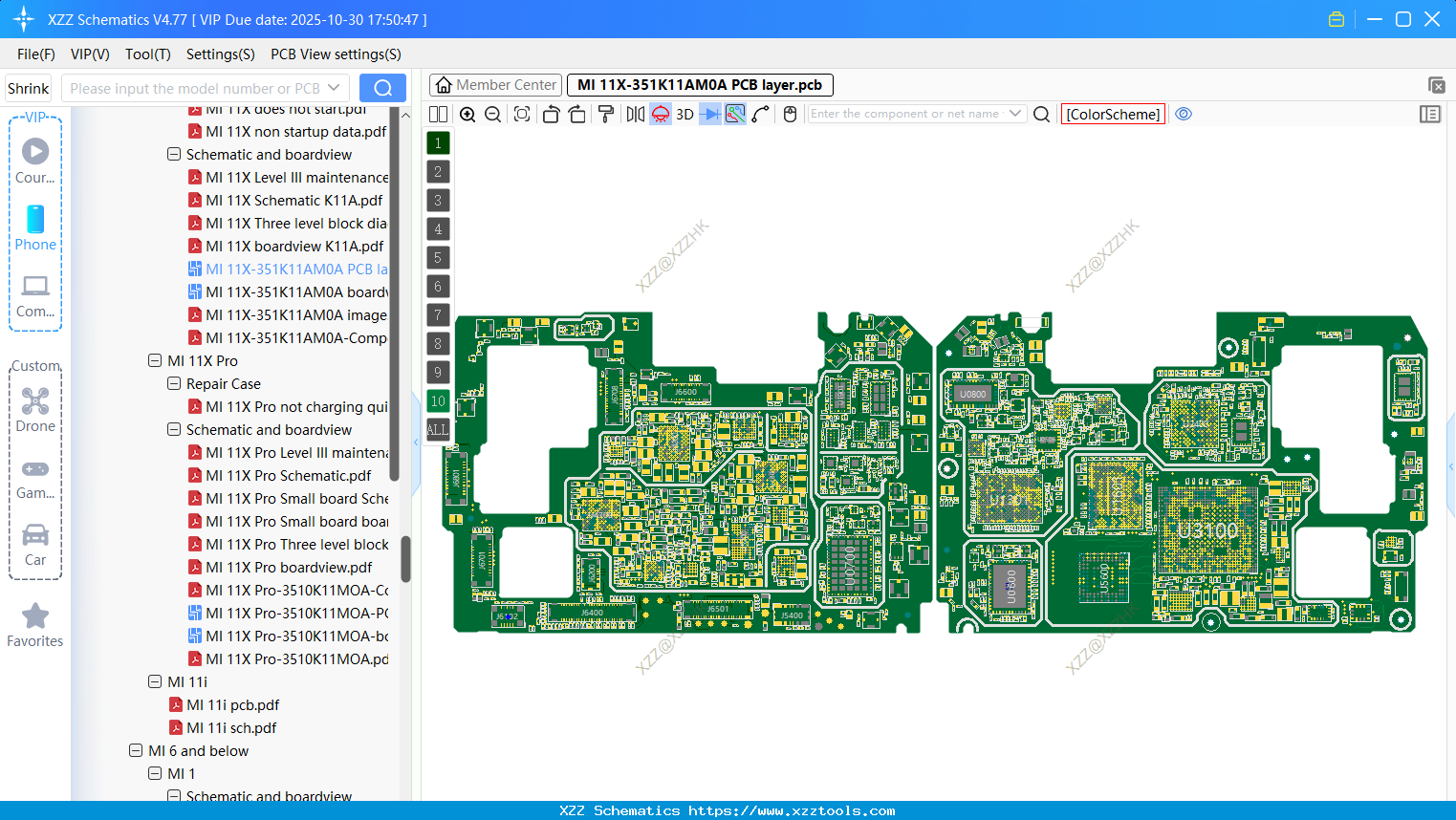Activate the measurement tool

(x=709, y=114)
